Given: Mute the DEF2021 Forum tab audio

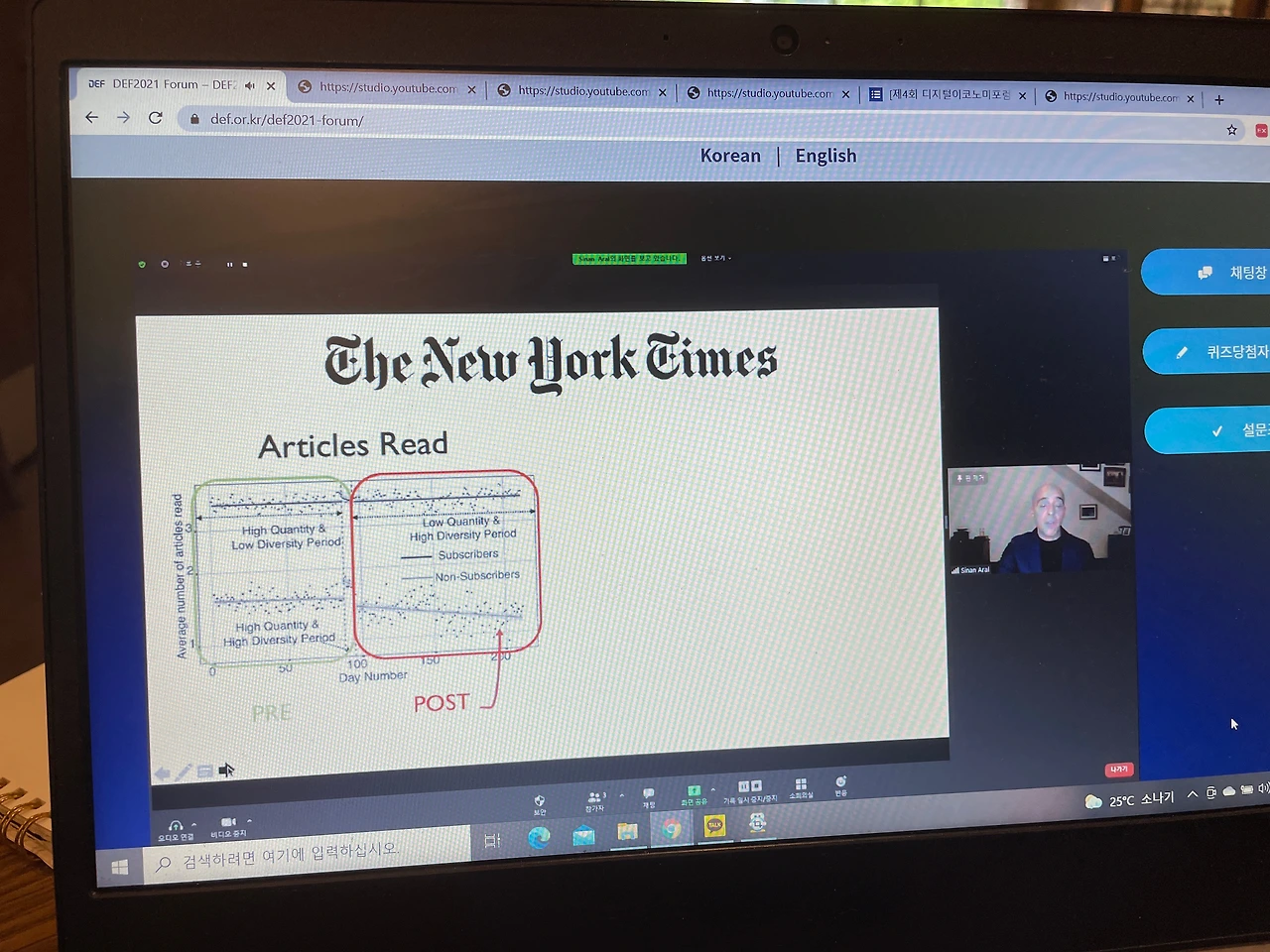Looking at the screenshot, I should click(249, 85).
